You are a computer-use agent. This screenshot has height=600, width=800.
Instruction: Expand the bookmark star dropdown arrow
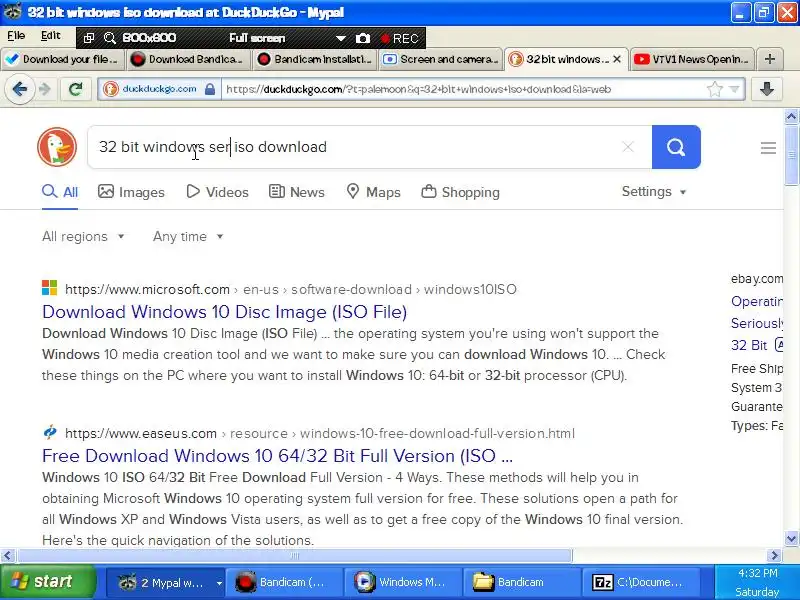[734, 89]
